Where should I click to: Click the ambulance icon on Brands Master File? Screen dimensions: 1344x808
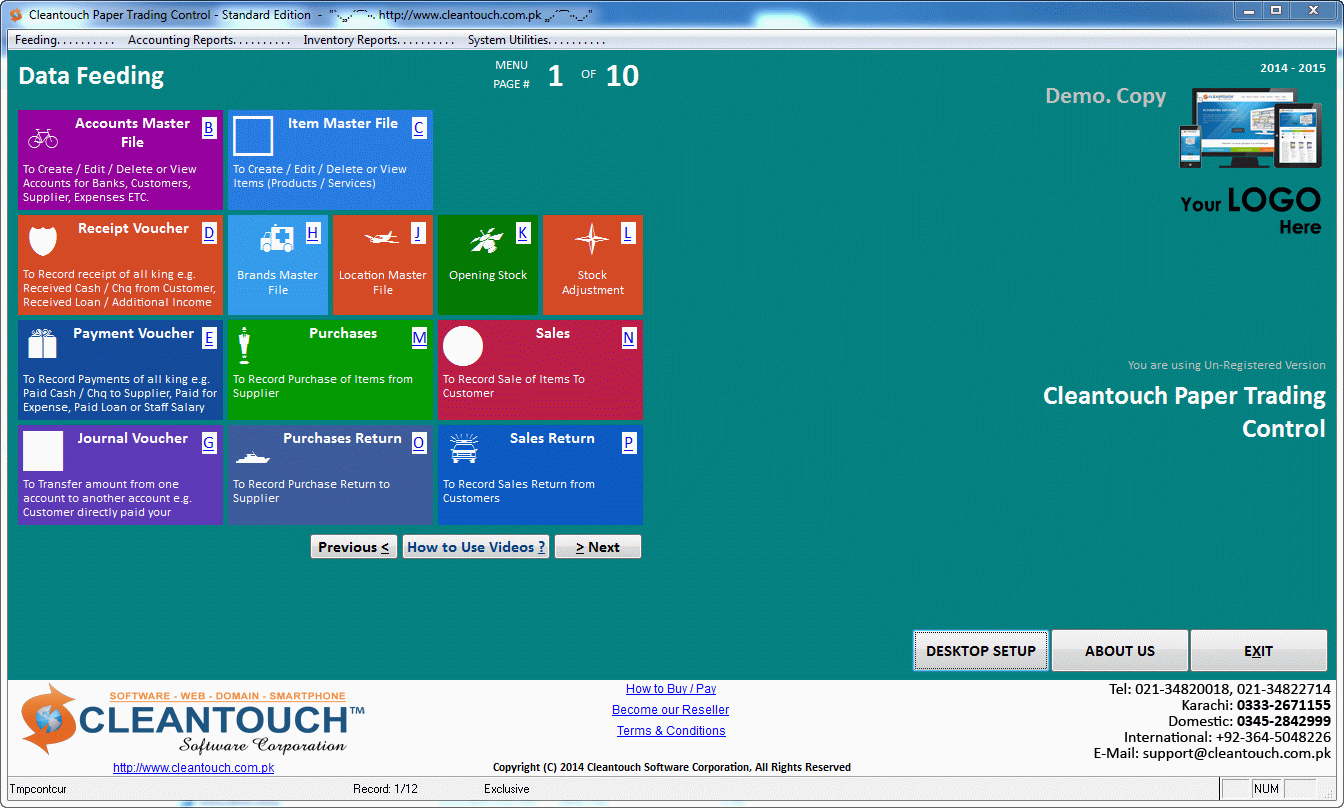coord(277,239)
